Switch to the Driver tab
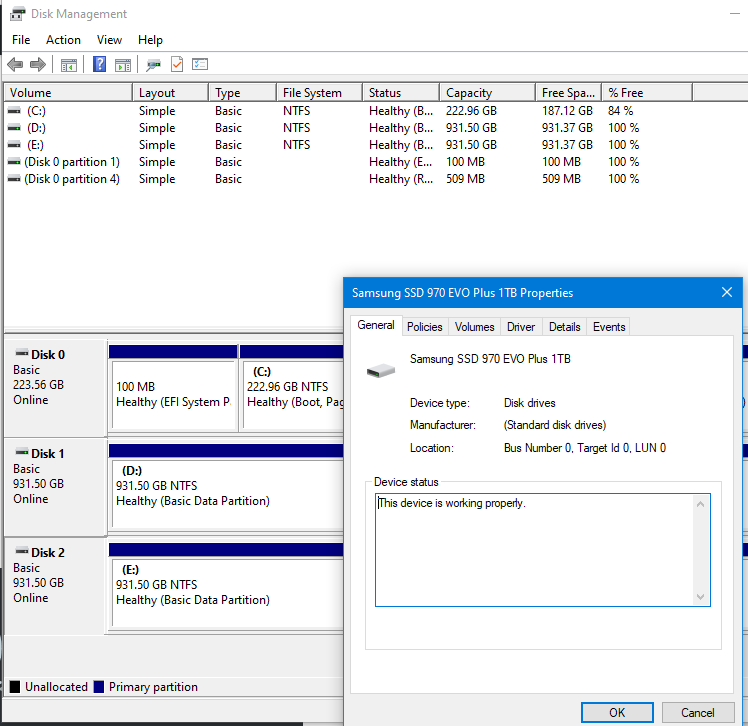748x726 pixels. (521, 327)
